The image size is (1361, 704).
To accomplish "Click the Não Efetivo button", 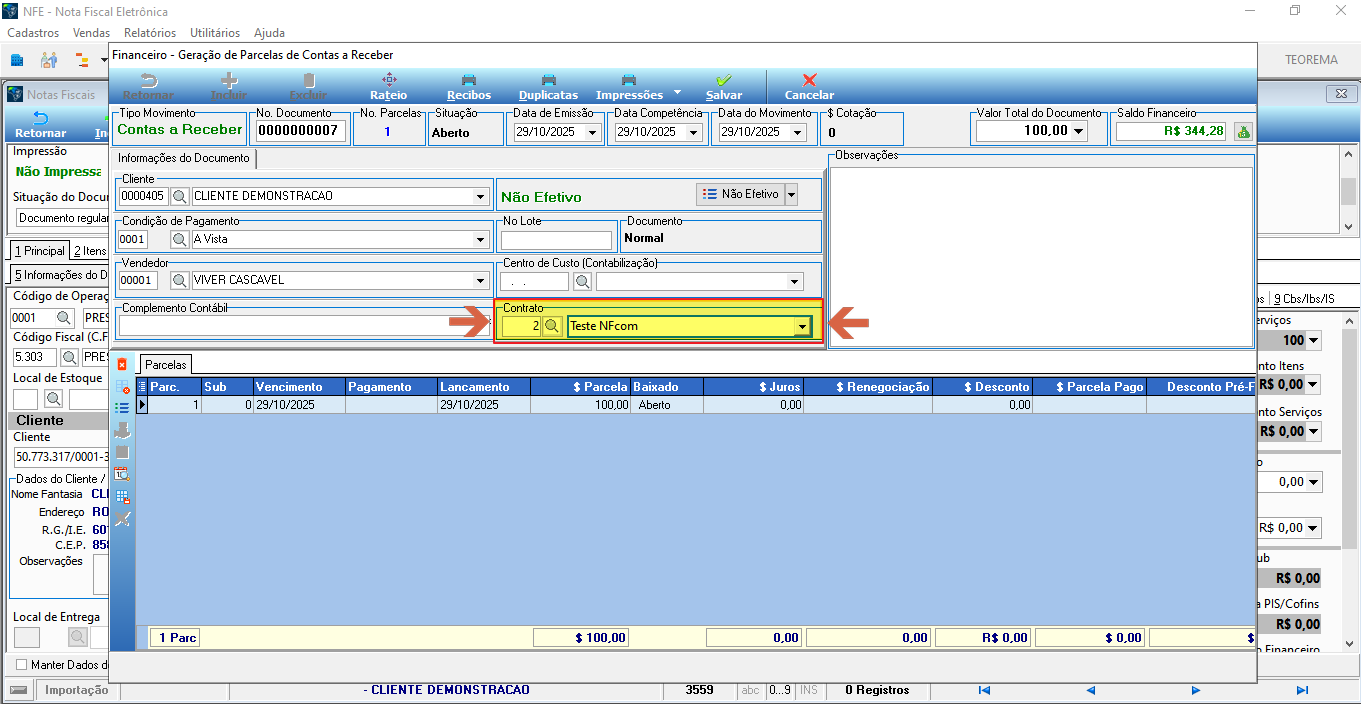I will pos(740,194).
